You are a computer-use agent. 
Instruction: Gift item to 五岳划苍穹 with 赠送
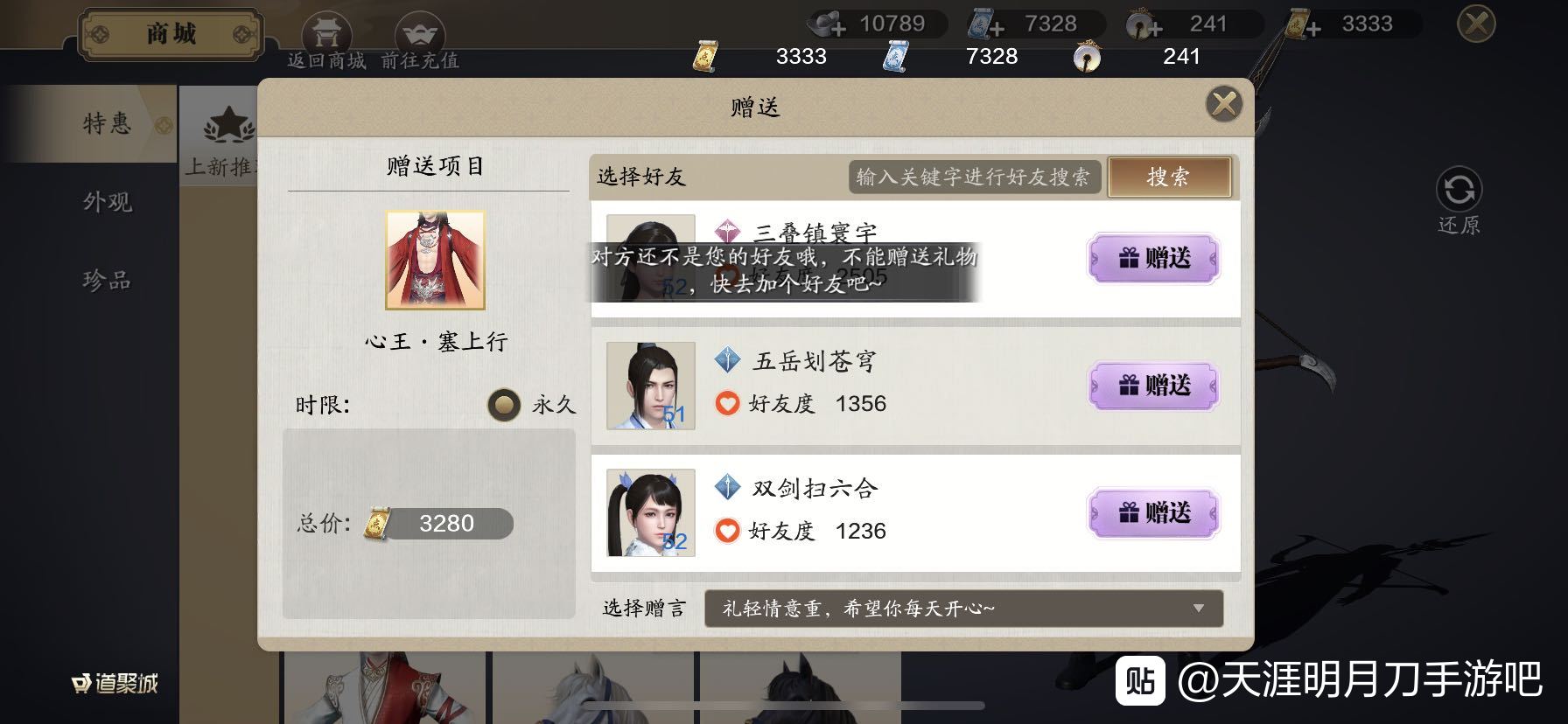[x=1154, y=386]
